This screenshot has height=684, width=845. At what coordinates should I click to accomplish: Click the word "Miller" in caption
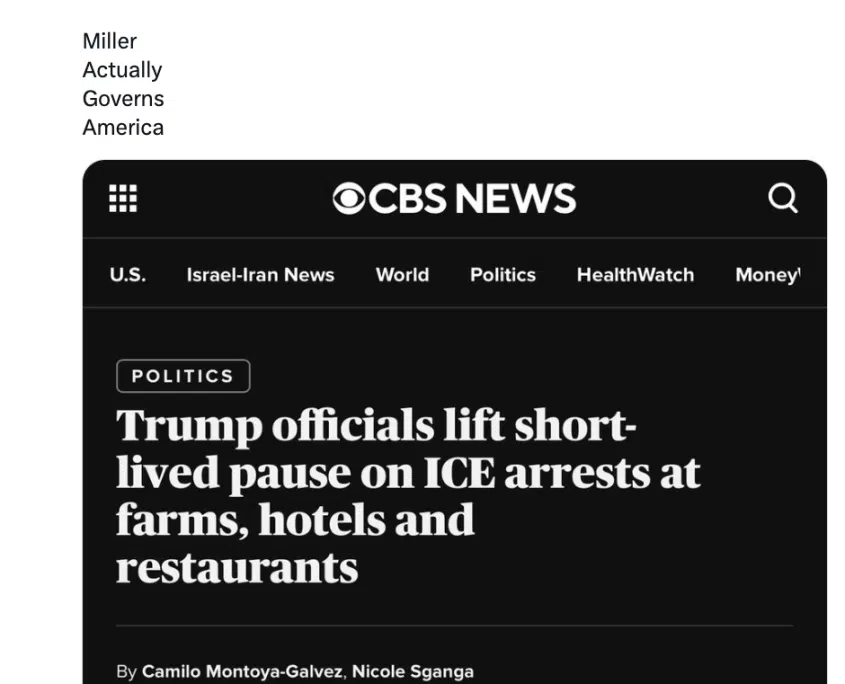coord(110,41)
